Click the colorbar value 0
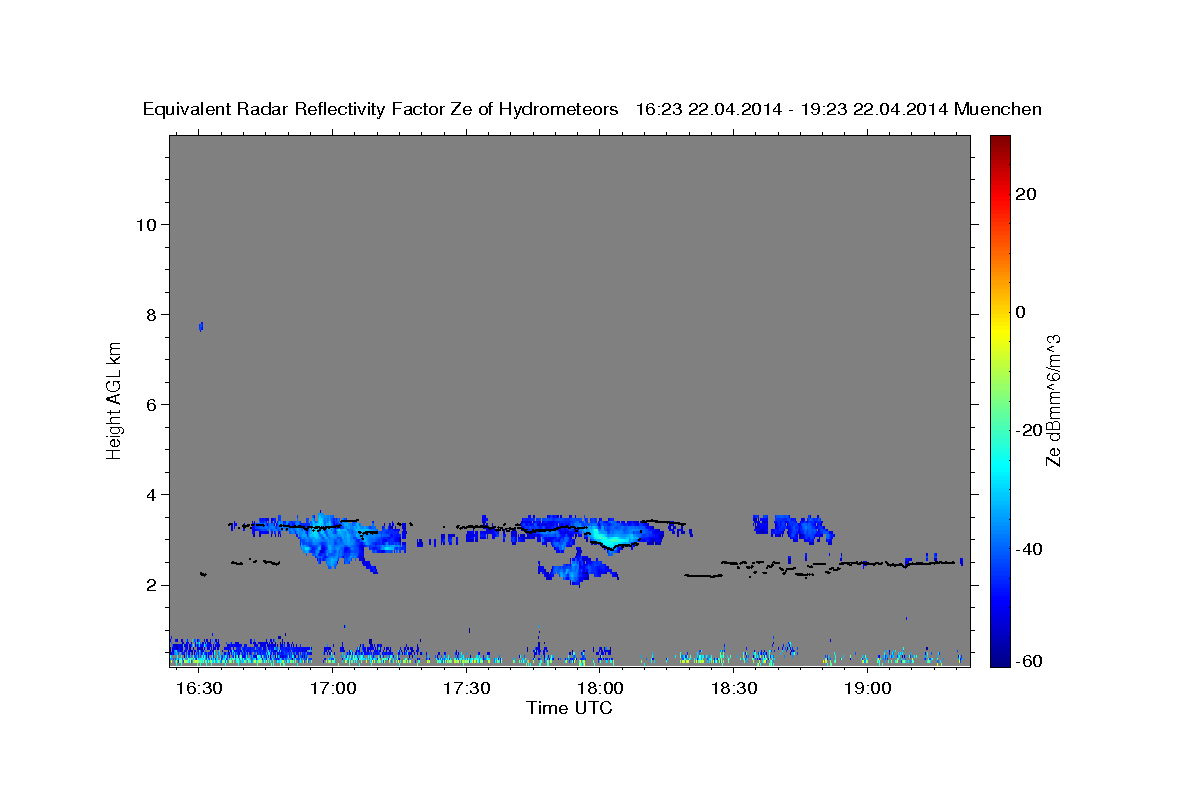 pyautogui.click(x=1021, y=312)
